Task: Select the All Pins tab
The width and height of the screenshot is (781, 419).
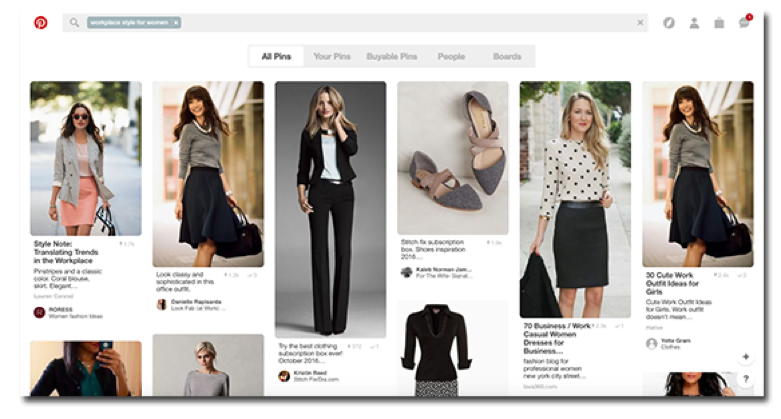Action: click(276, 57)
